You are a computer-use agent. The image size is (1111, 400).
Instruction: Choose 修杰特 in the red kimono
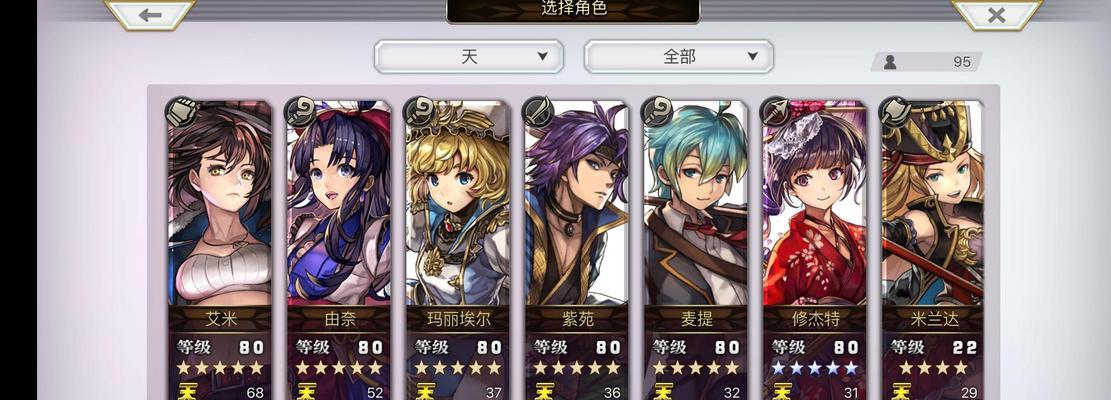tap(814, 249)
